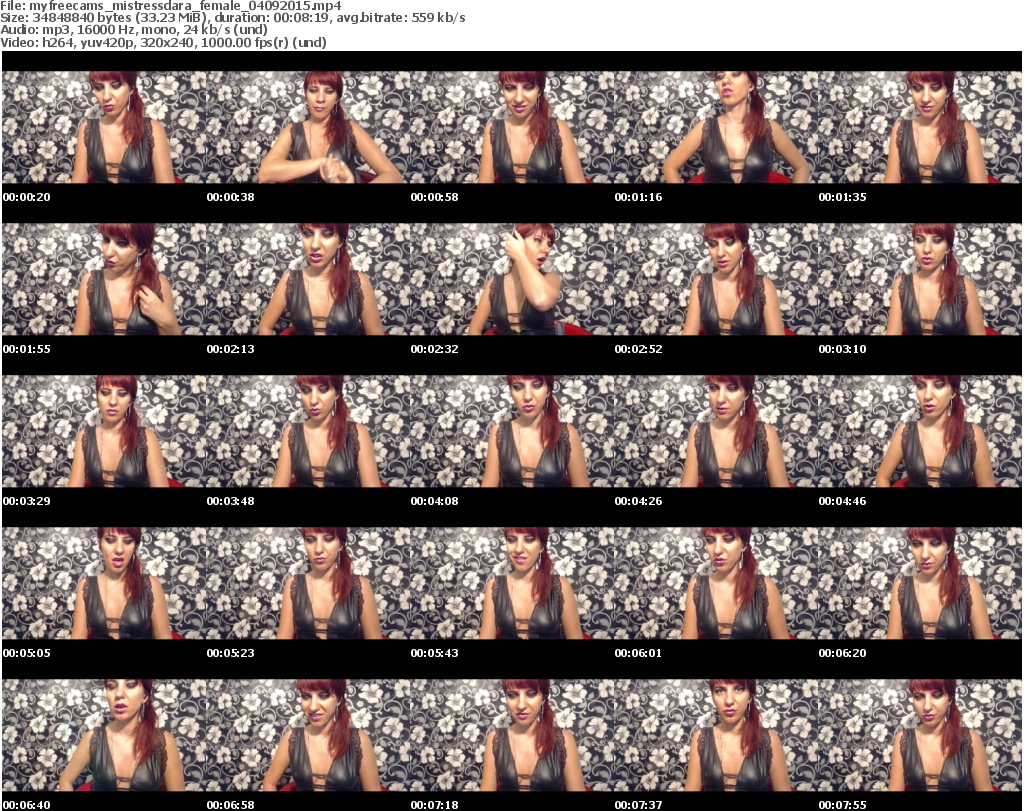Screen dimensions: 1024x811
Task: Select the thumbnail frame at 00:01:35
Action: (x=920, y=127)
